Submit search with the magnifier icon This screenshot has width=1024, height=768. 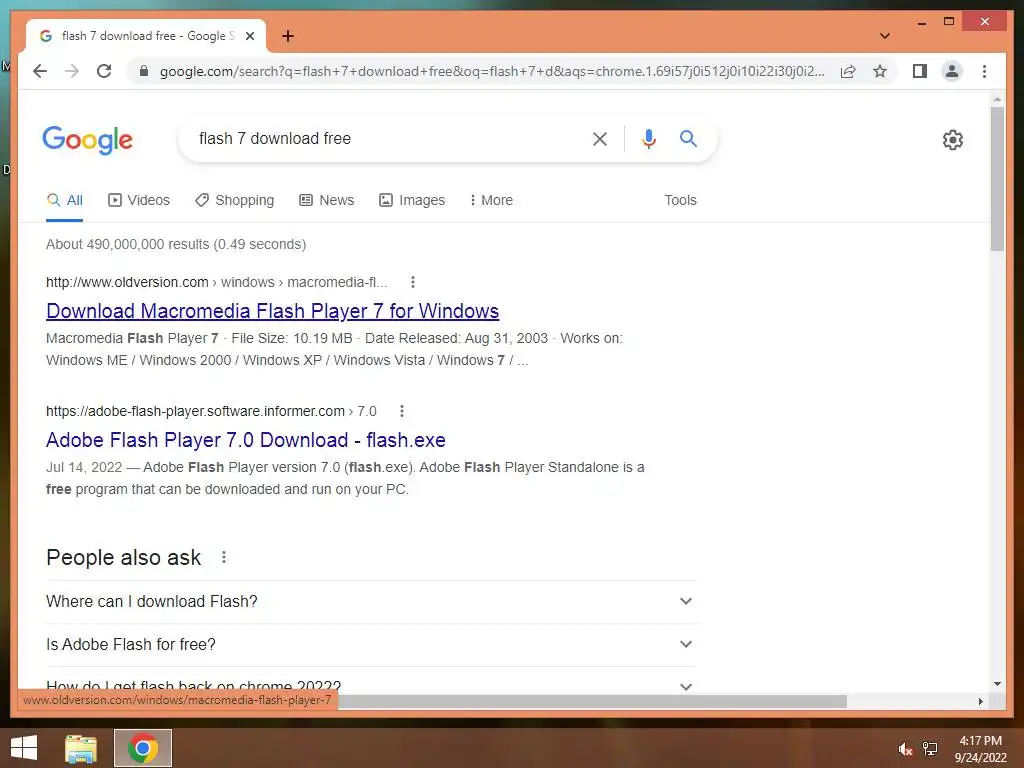coord(688,138)
